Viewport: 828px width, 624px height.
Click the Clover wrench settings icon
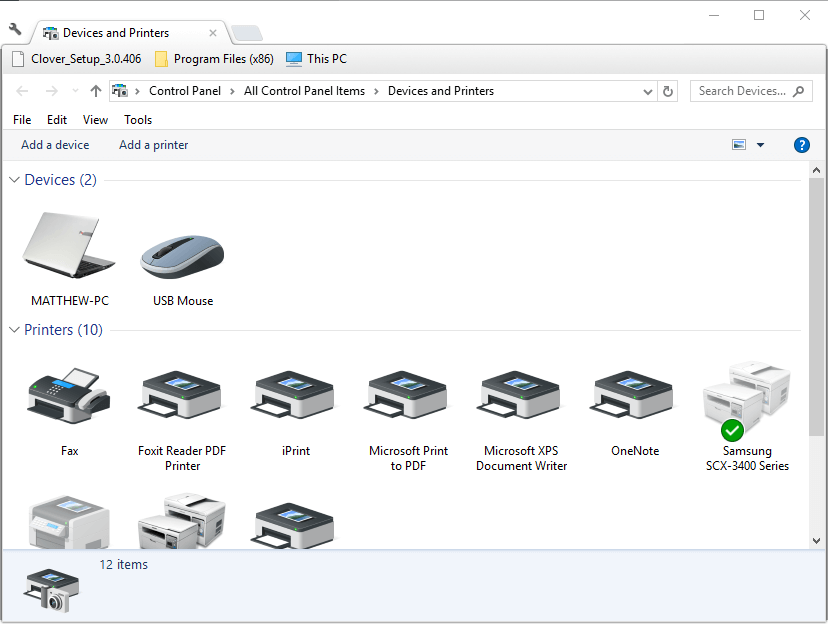[15, 29]
